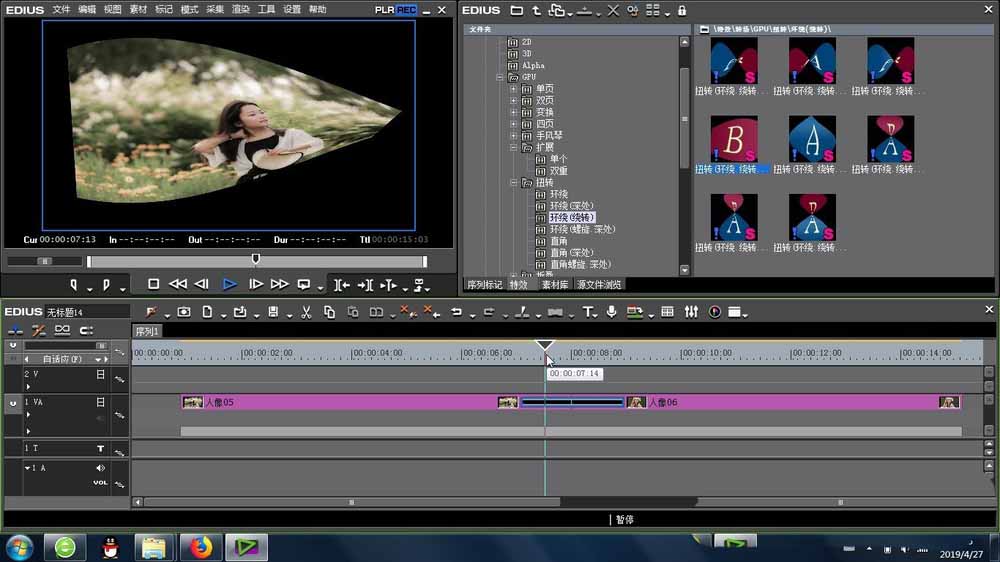The width and height of the screenshot is (1000, 562).
Task: Click the Fast Forward button in the player
Action: [279, 284]
